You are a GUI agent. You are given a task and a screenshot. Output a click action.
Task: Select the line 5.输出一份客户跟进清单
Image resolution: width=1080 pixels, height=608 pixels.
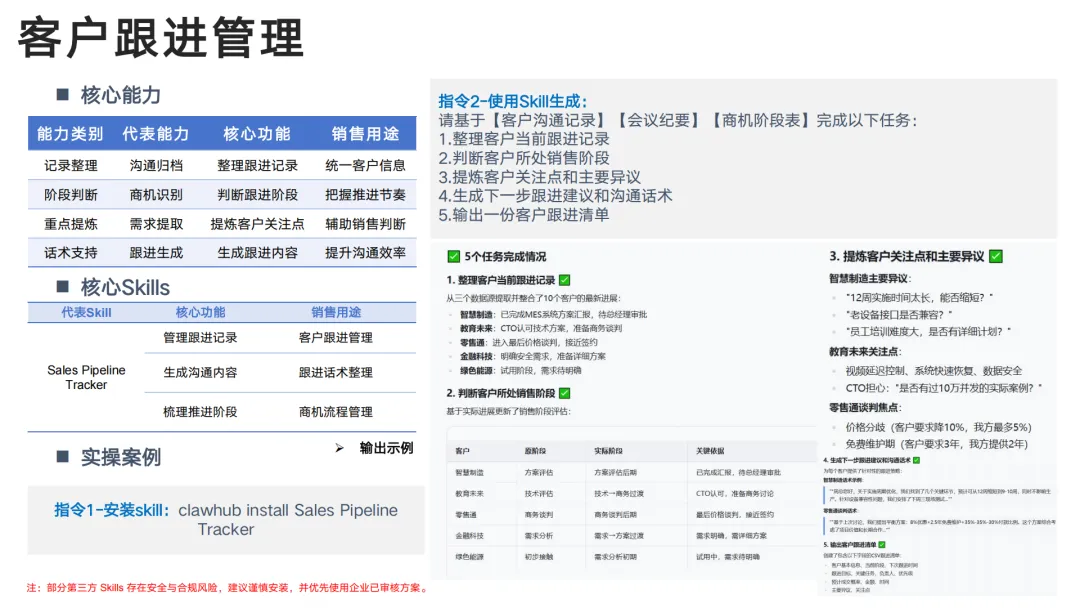524,215
